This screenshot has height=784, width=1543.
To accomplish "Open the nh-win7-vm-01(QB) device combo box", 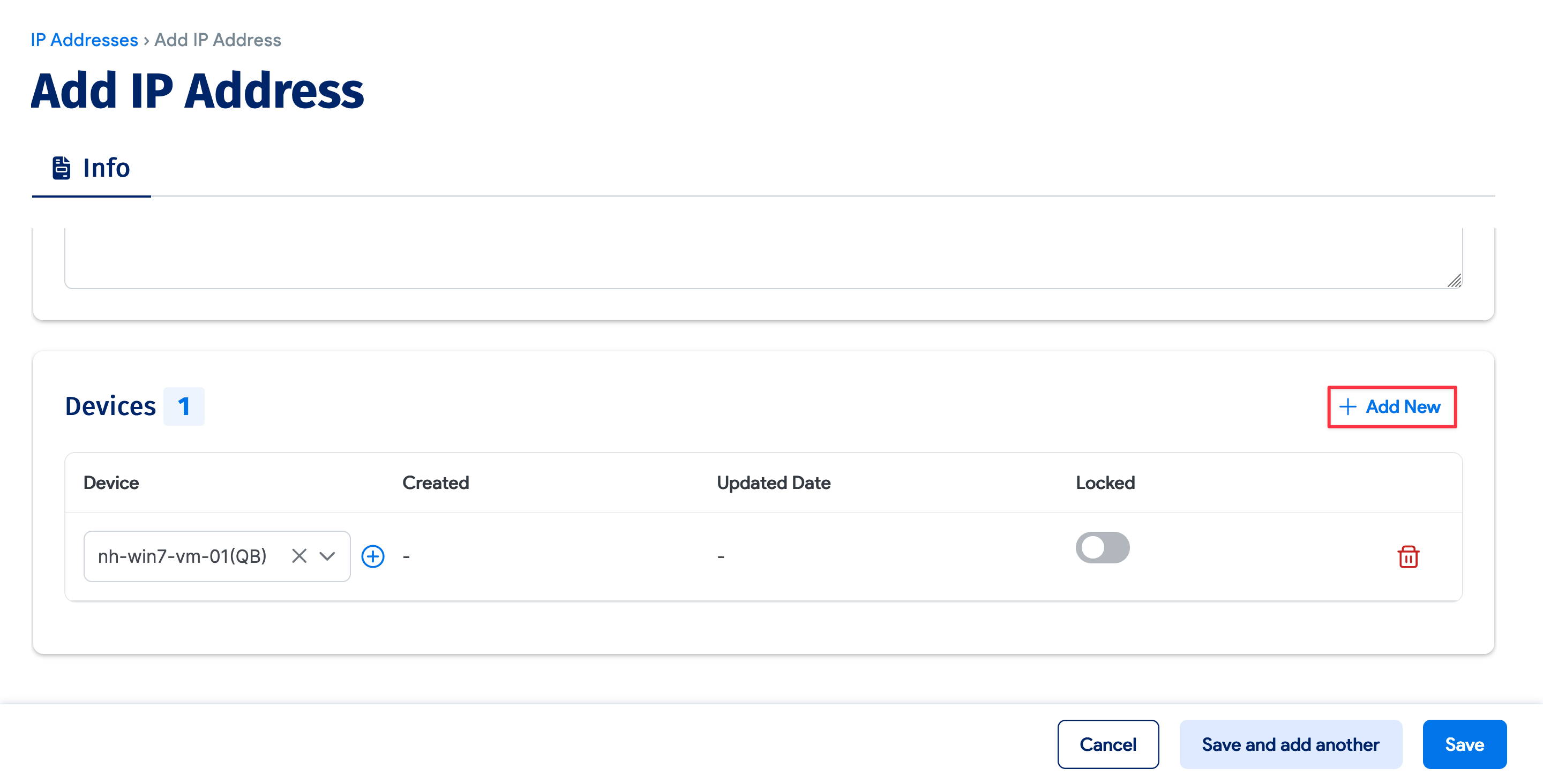I will [183, 556].
